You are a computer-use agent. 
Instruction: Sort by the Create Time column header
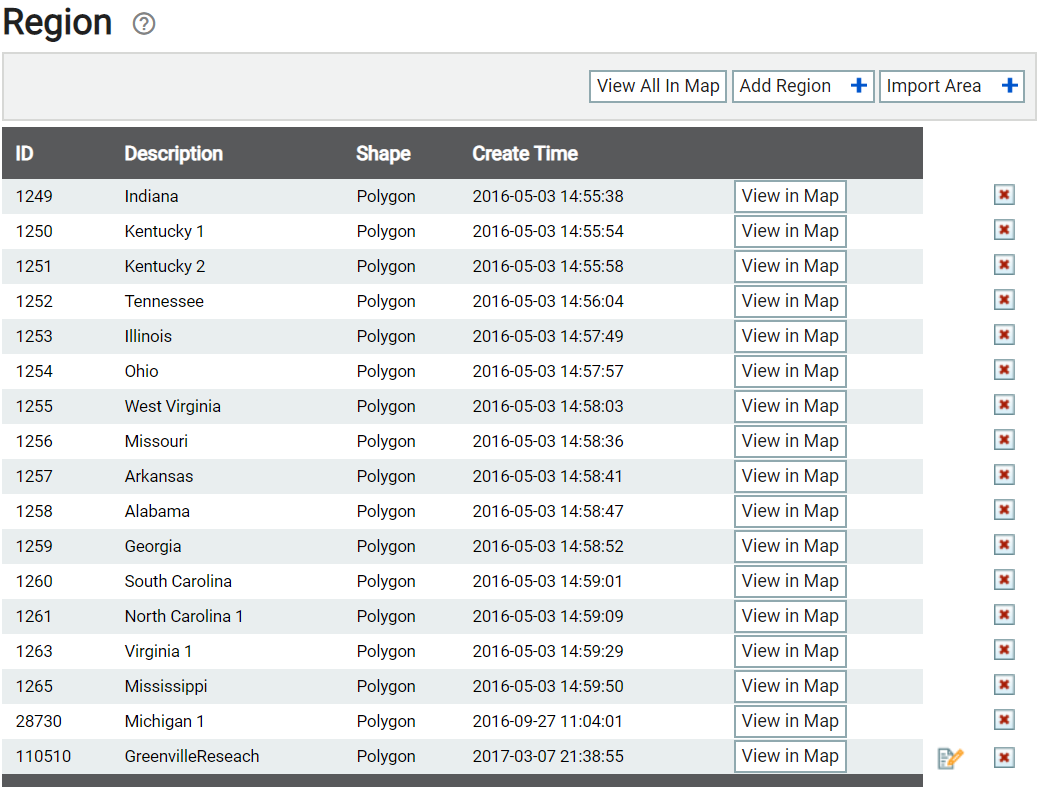(x=525, y=154)
